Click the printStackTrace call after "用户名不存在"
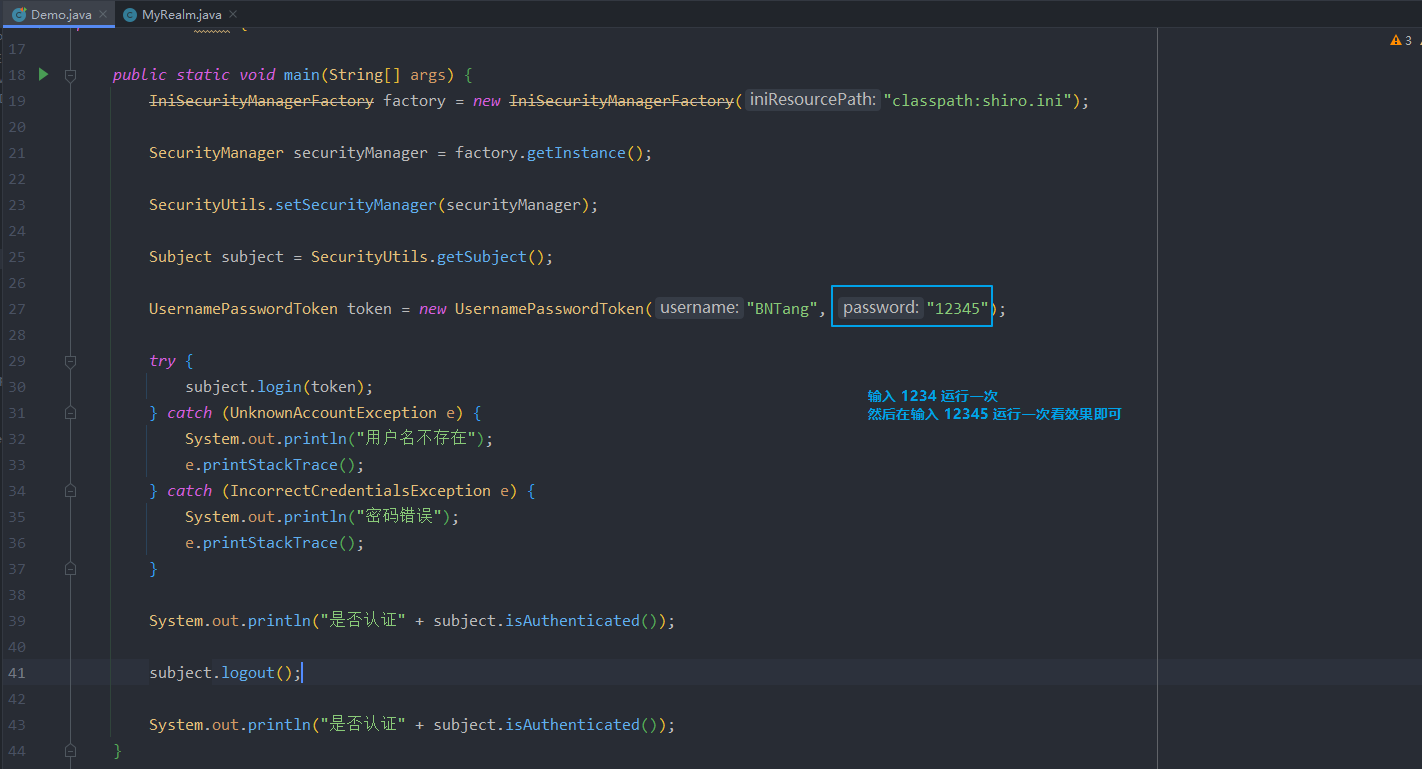Screen dimensions: 1422x769 (x=270, y=465)
